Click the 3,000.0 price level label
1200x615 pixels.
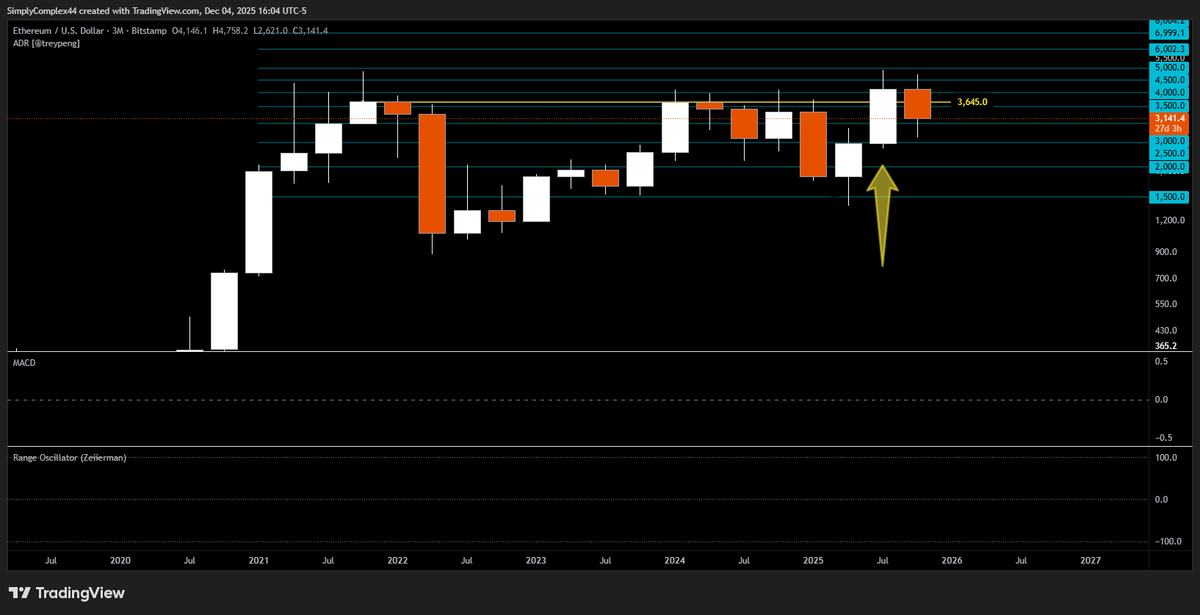pos(1170,142)
